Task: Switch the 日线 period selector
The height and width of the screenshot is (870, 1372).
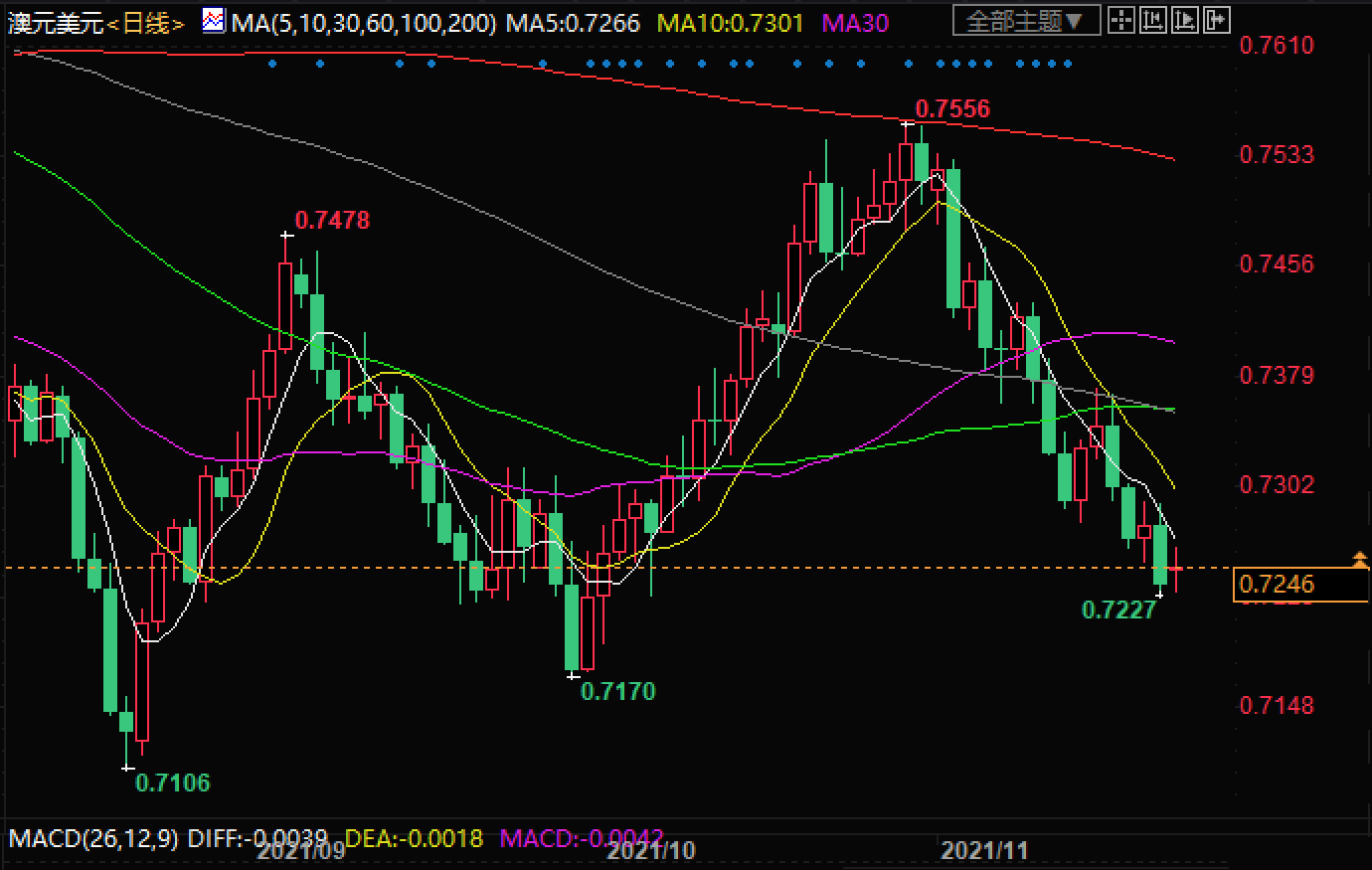Action: click(145, 24)
